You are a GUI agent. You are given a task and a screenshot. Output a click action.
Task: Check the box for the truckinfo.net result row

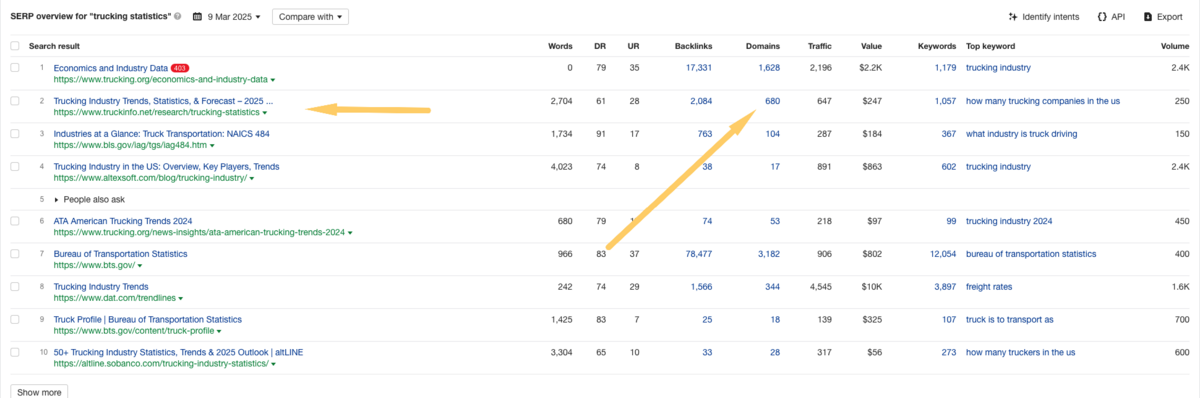pos(14,101)
